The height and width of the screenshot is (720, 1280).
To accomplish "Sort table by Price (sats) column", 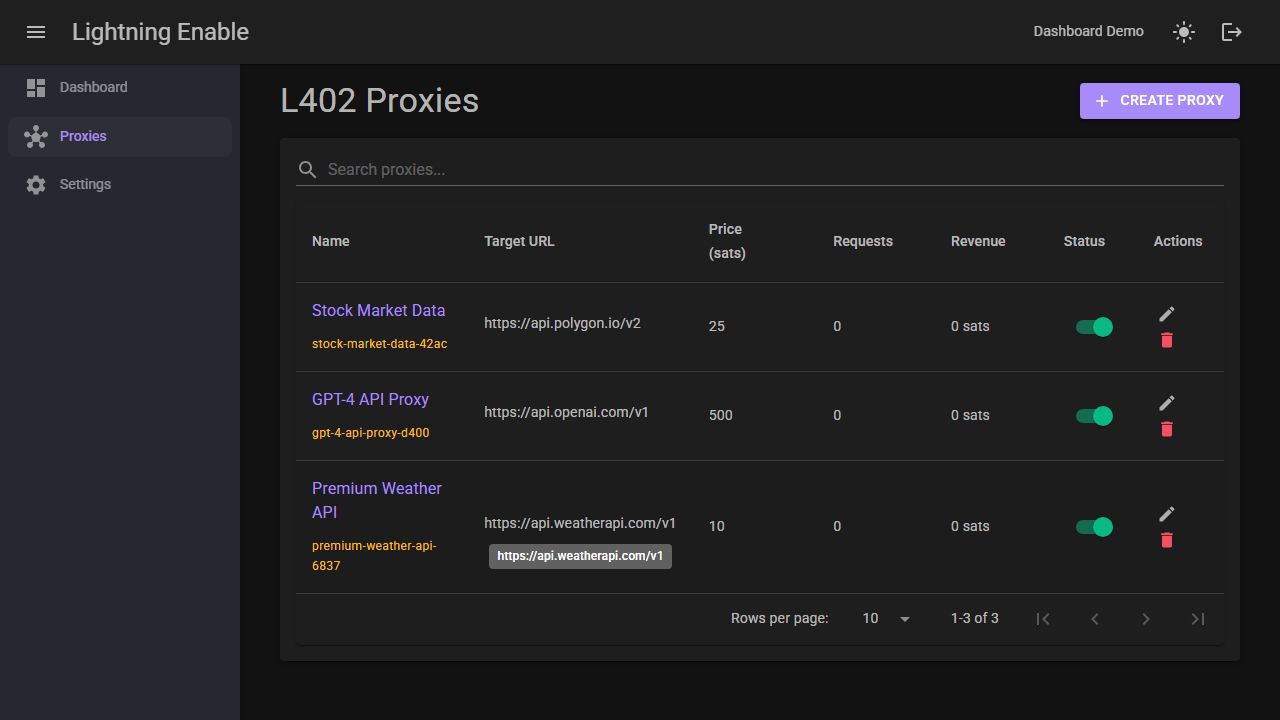I will tap(726, 241).
